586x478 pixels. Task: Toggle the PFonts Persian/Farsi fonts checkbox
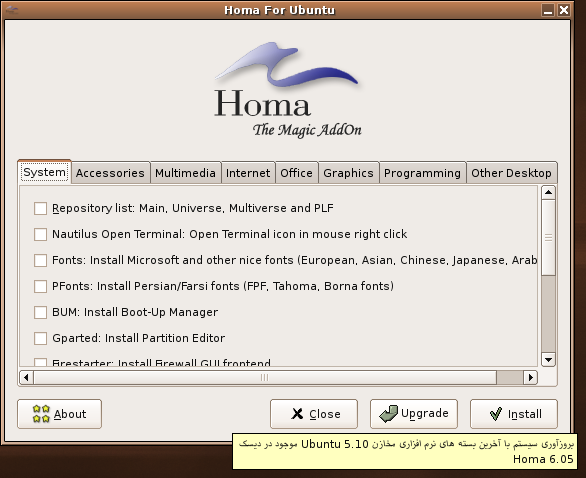pyautogui.click(x=40, y=286)
